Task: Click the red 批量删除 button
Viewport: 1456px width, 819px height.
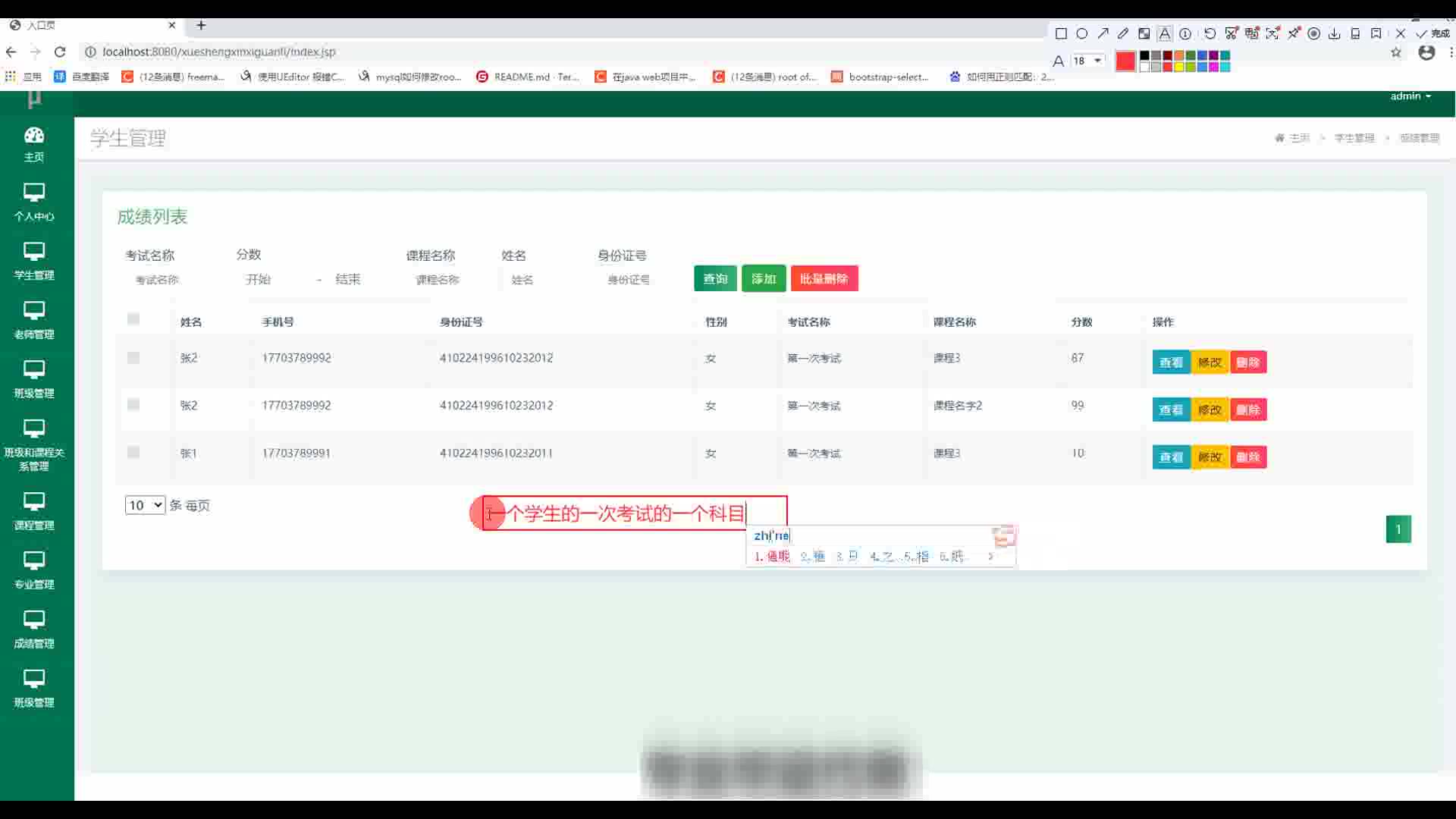Action: coord(824,278)
